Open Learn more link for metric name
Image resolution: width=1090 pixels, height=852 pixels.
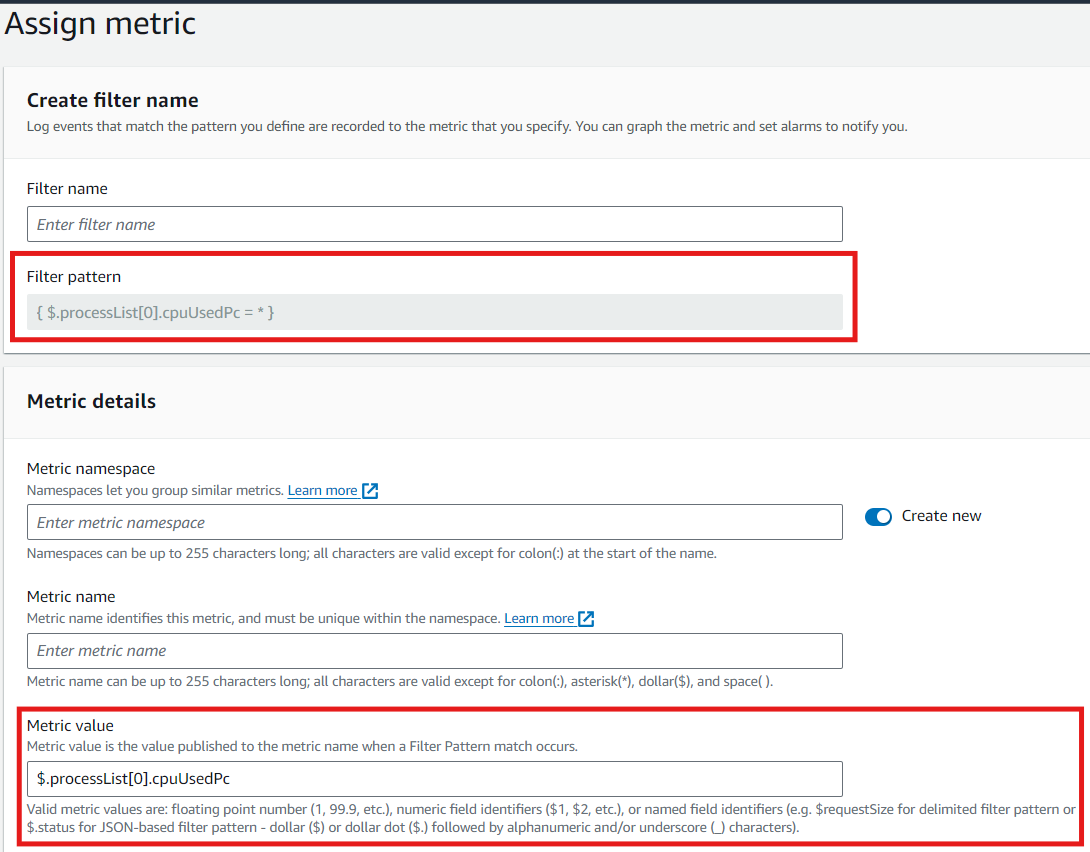point(539,618)
